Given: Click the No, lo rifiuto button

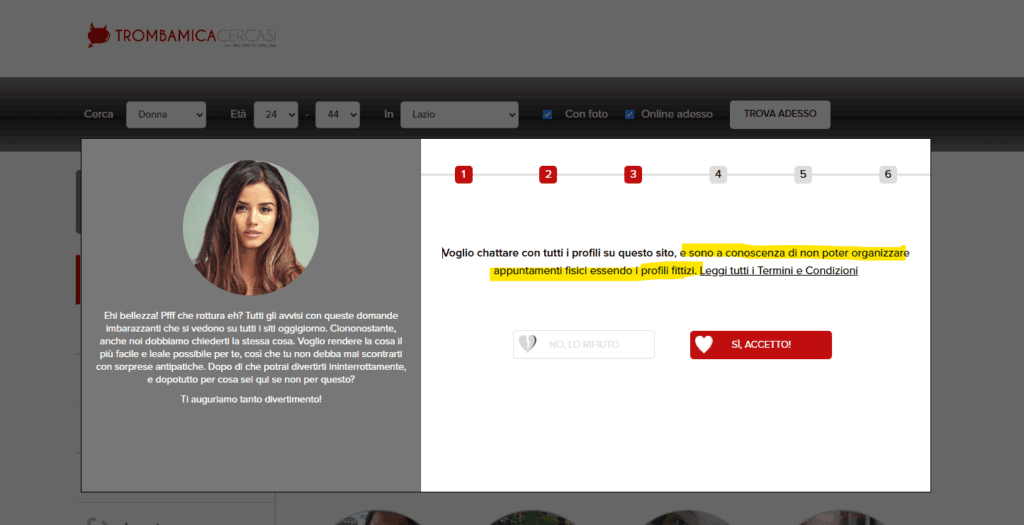Looking at the screenshot, I should [584, 344].
